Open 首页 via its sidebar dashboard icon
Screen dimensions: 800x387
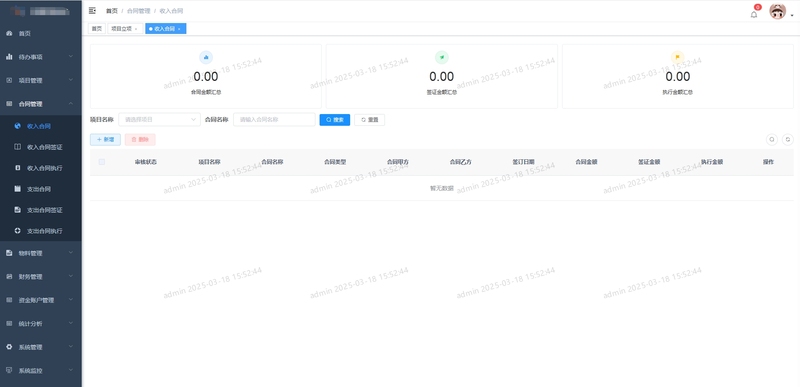9,33
